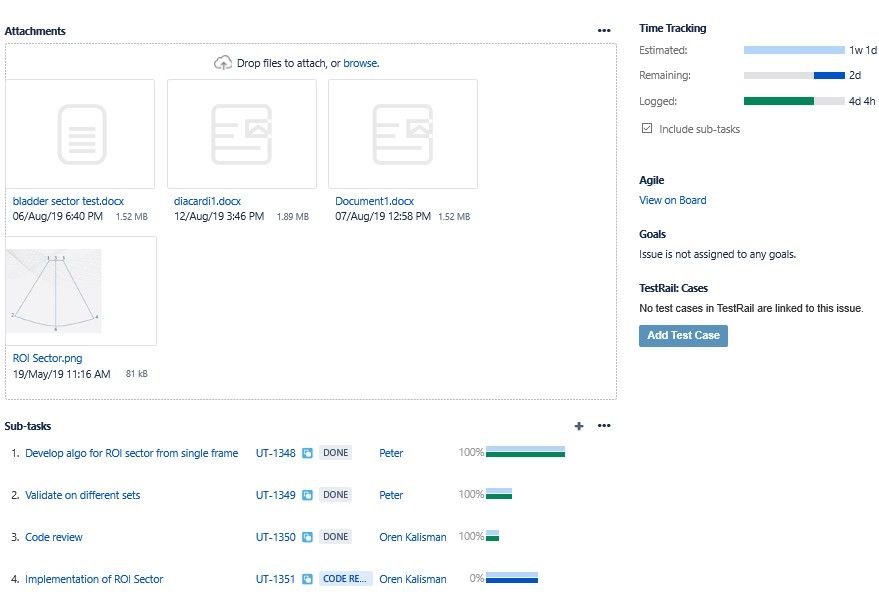Click the '06/Aug/19 6:40 PM' date
Screen dimensions: 879x600
point(58,216)
